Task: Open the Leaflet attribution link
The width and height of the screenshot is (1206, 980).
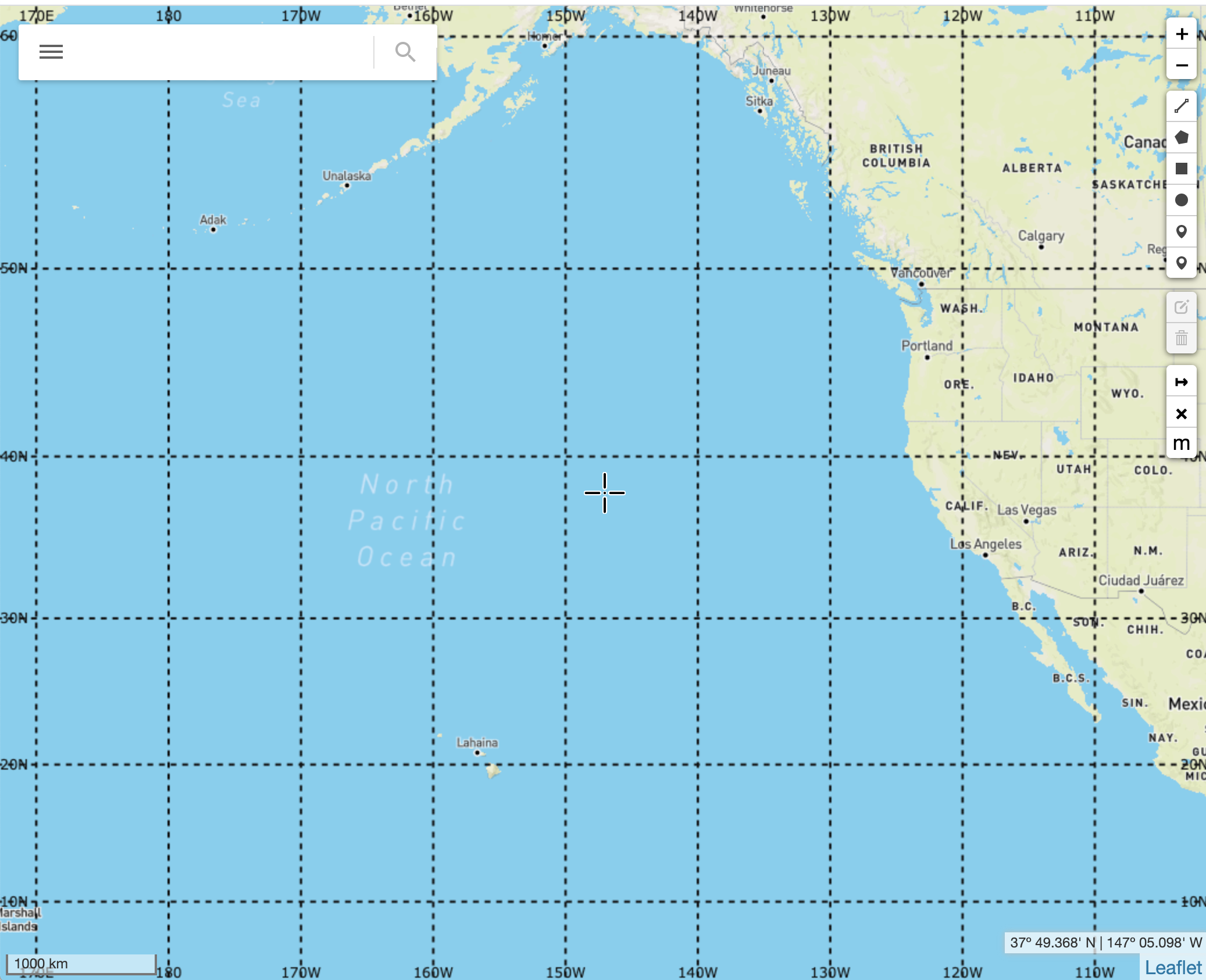Action: (1173, 967)
